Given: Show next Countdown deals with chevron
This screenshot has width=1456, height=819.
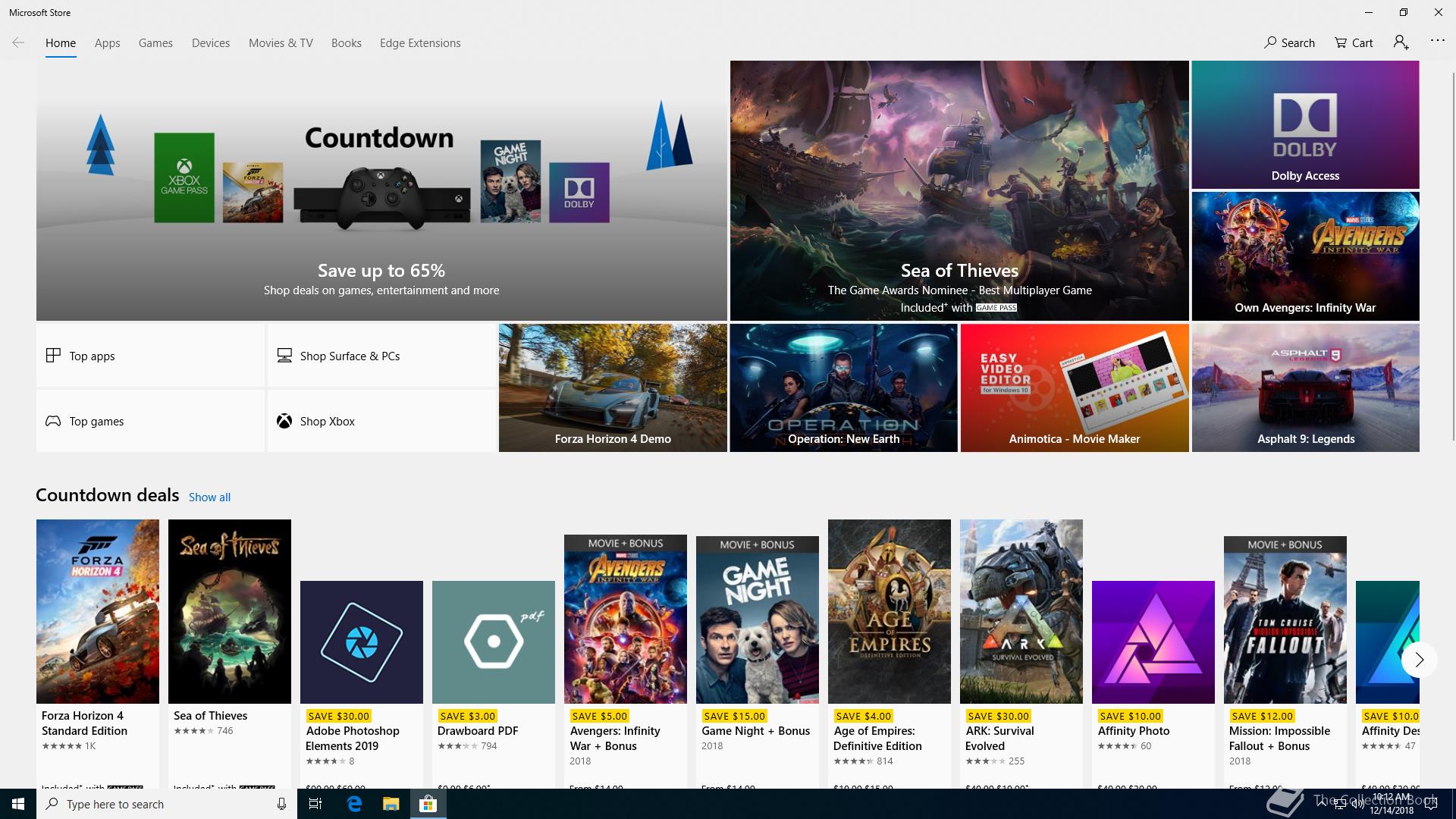Looking at the screenshot, I should (x=1419, y=660).
